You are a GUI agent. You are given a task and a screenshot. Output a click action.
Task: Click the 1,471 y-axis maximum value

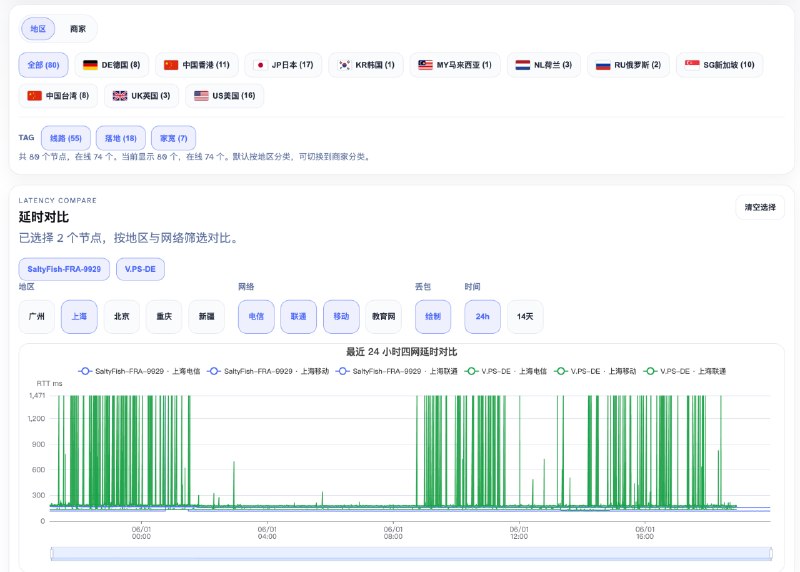[37, 395]
